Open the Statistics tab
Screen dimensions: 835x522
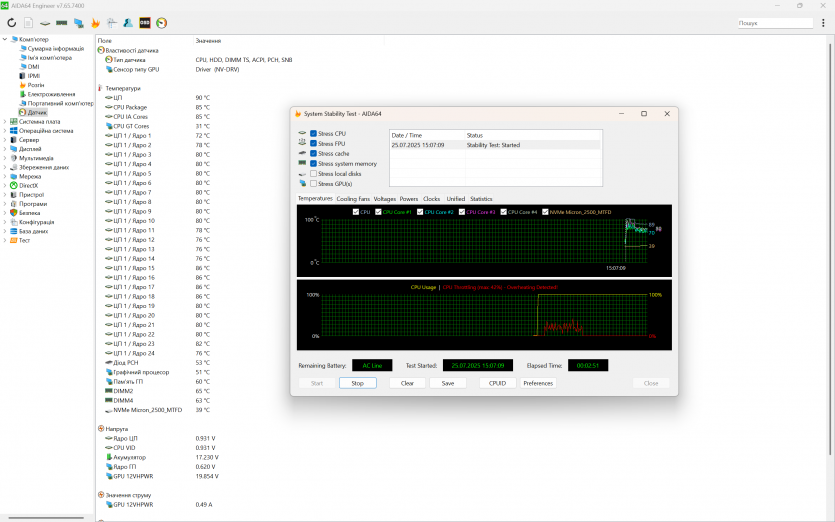pyautogui.click(x=481, y=199)
